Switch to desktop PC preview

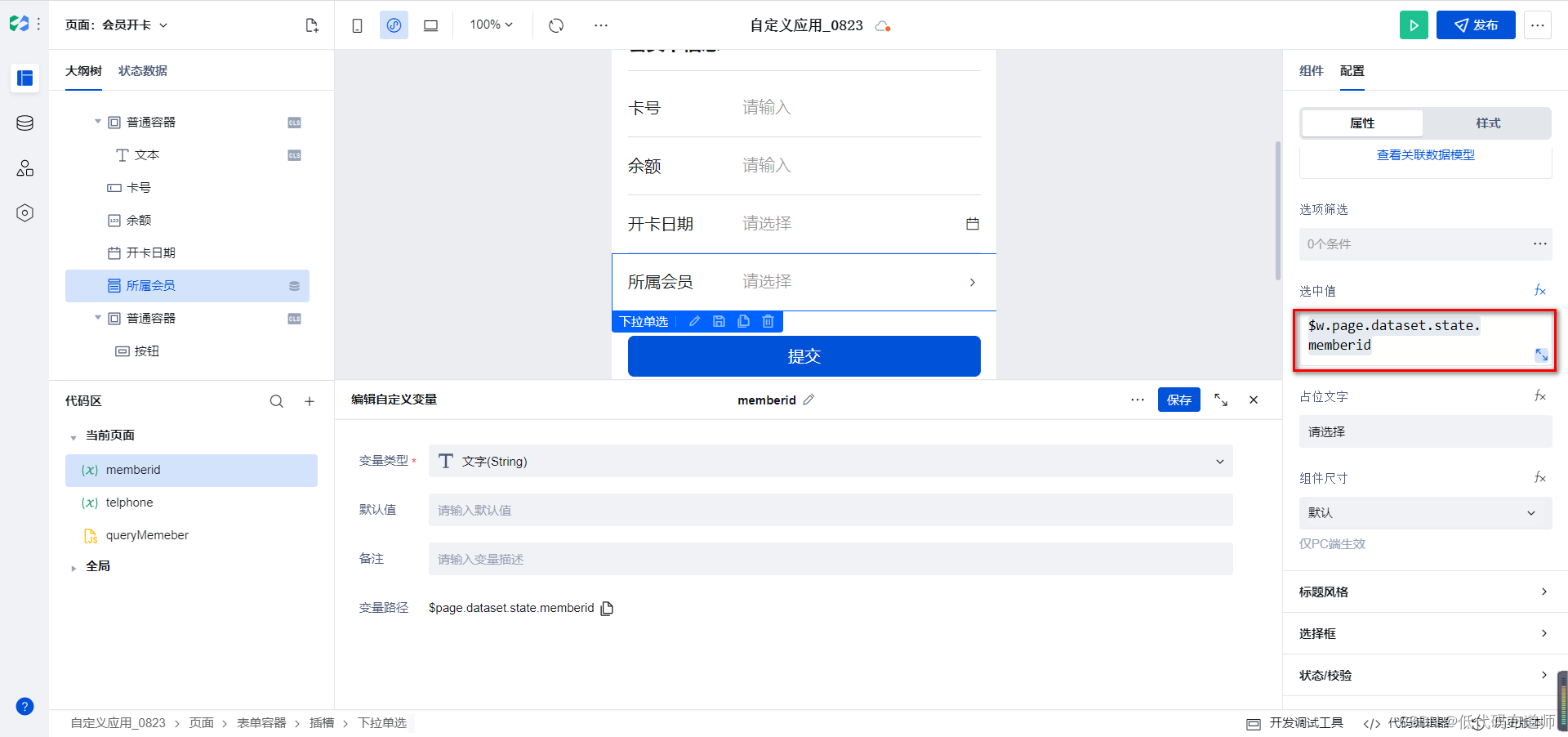pos(430,25)
